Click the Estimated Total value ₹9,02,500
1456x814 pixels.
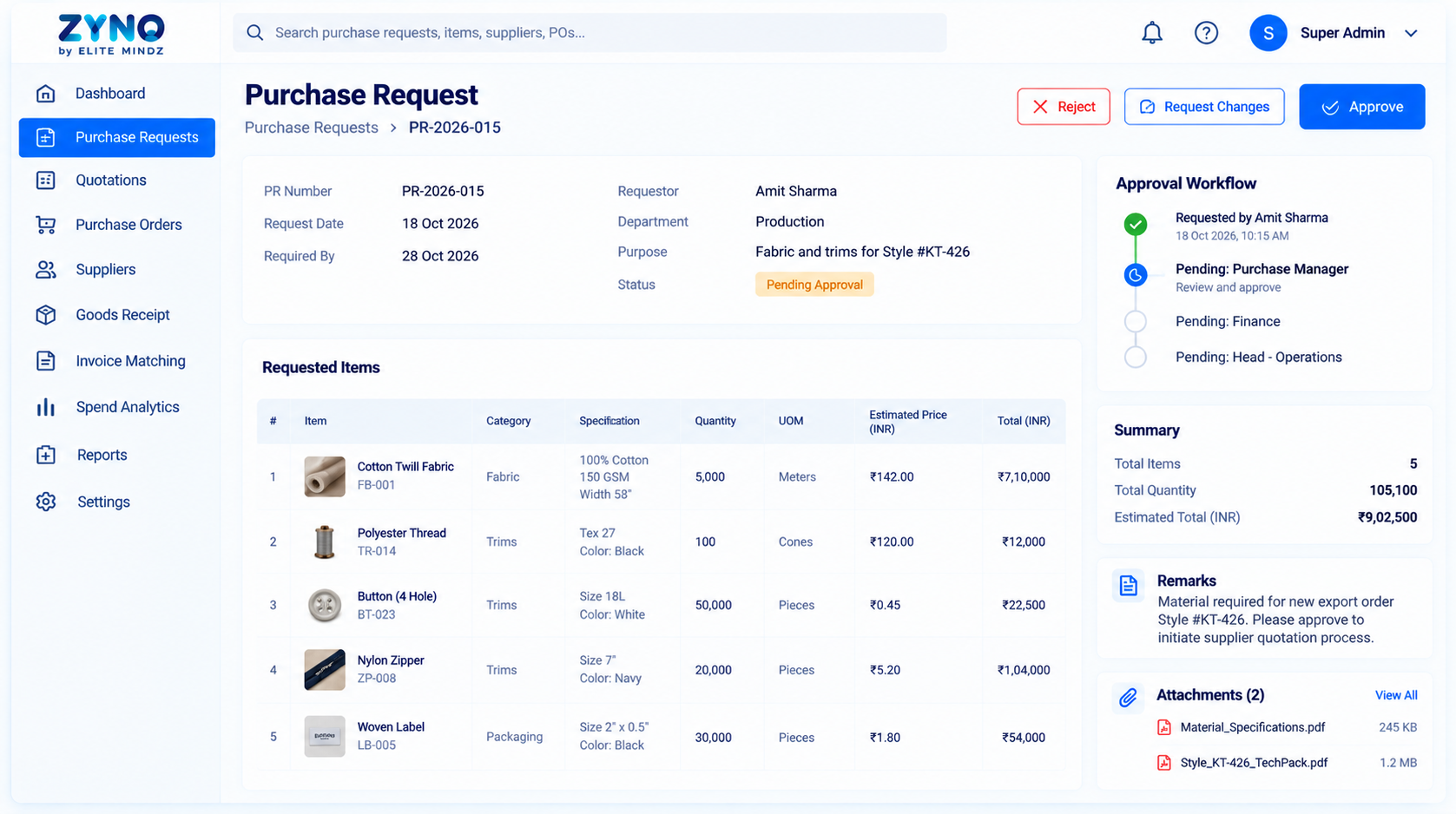[x=1387, y=517]
